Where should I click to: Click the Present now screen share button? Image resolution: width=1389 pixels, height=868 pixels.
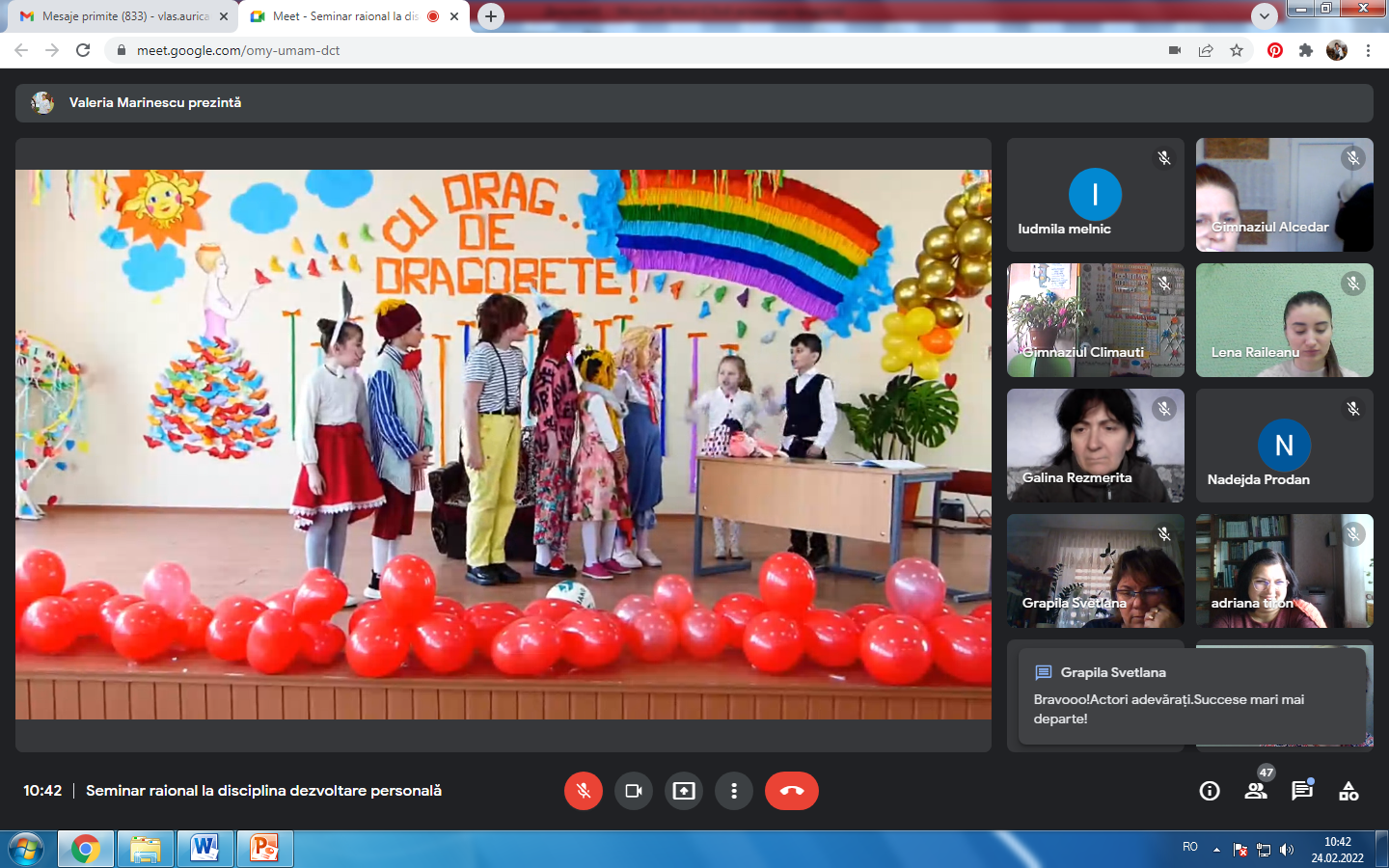point(684,791)
